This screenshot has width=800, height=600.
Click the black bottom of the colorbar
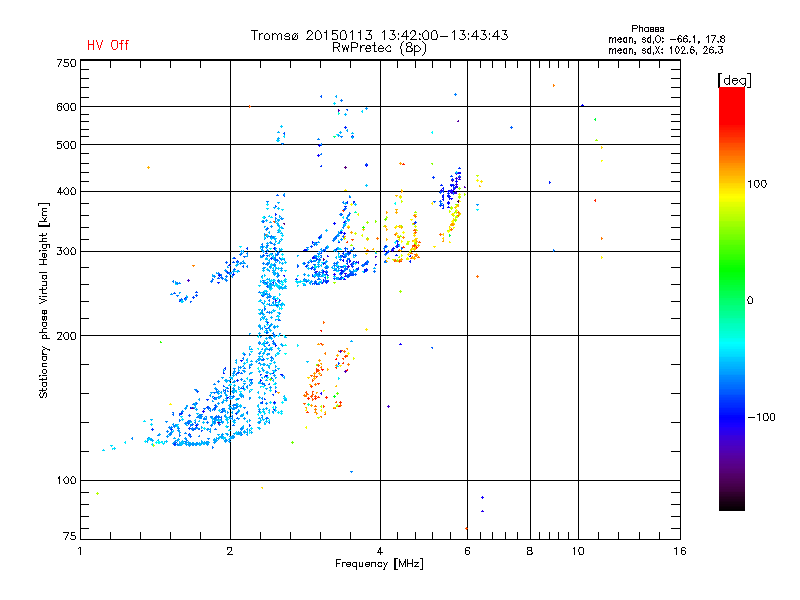[x=732, y=503]
